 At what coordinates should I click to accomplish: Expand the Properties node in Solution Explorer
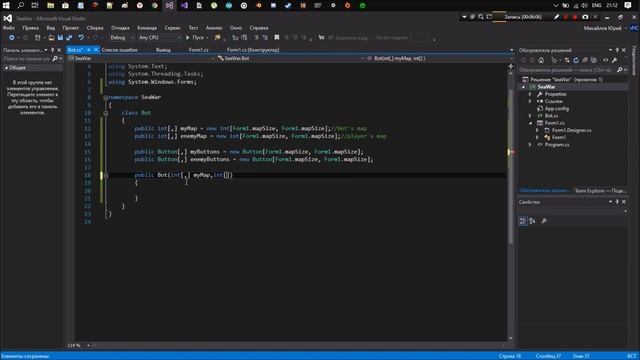(531, 94)
